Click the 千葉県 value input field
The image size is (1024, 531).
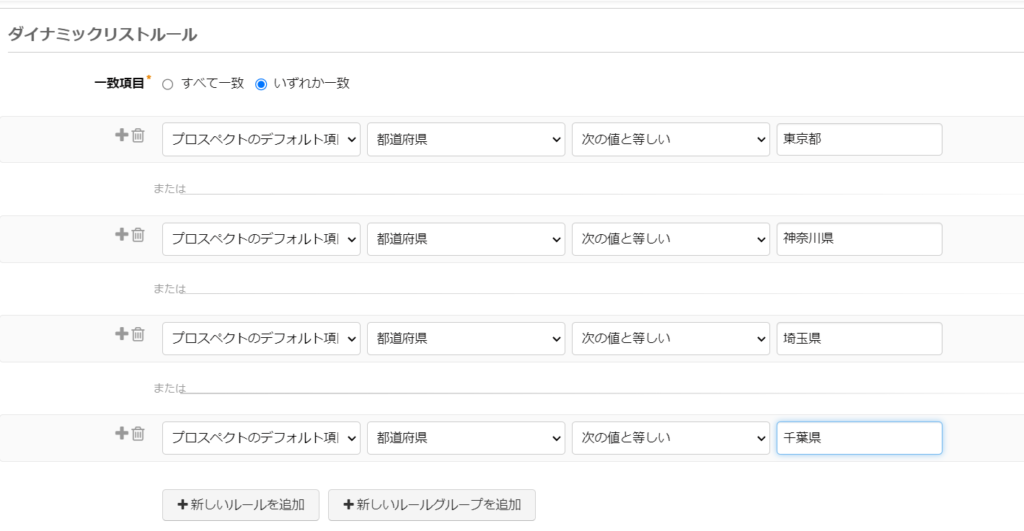tap(858, 438)
